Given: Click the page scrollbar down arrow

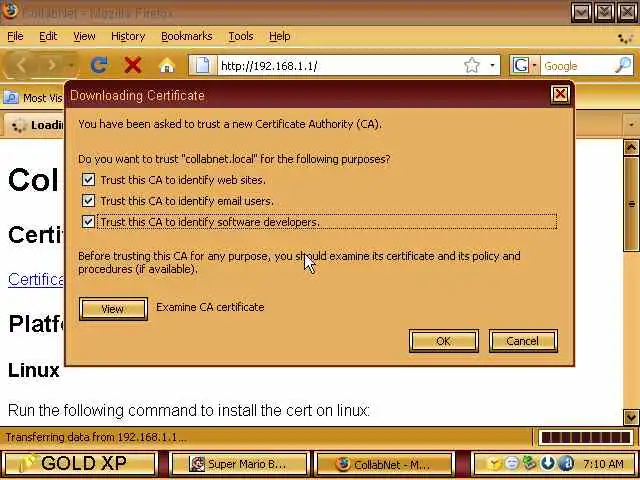Looking at the screenshot, I should tap(631, 417).
